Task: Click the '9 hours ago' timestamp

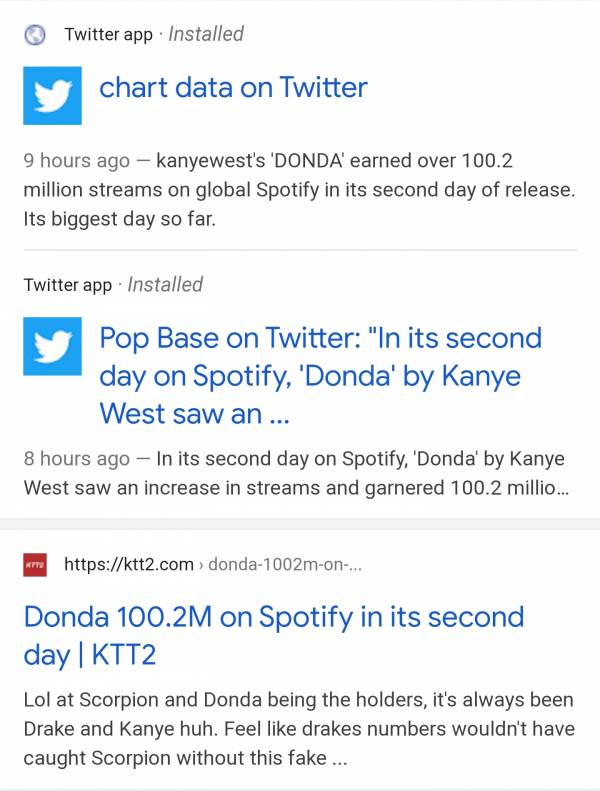Action: click(x=77, y=161)
